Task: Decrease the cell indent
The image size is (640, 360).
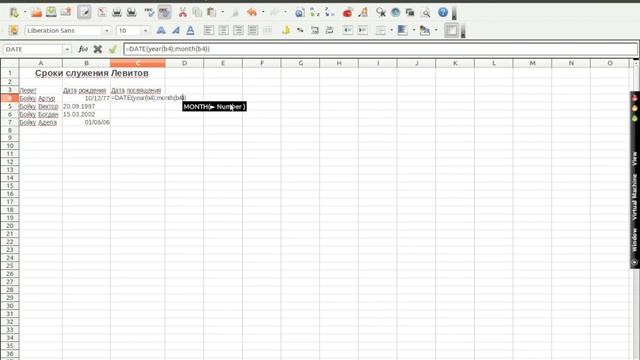Action: coord(348,30)
